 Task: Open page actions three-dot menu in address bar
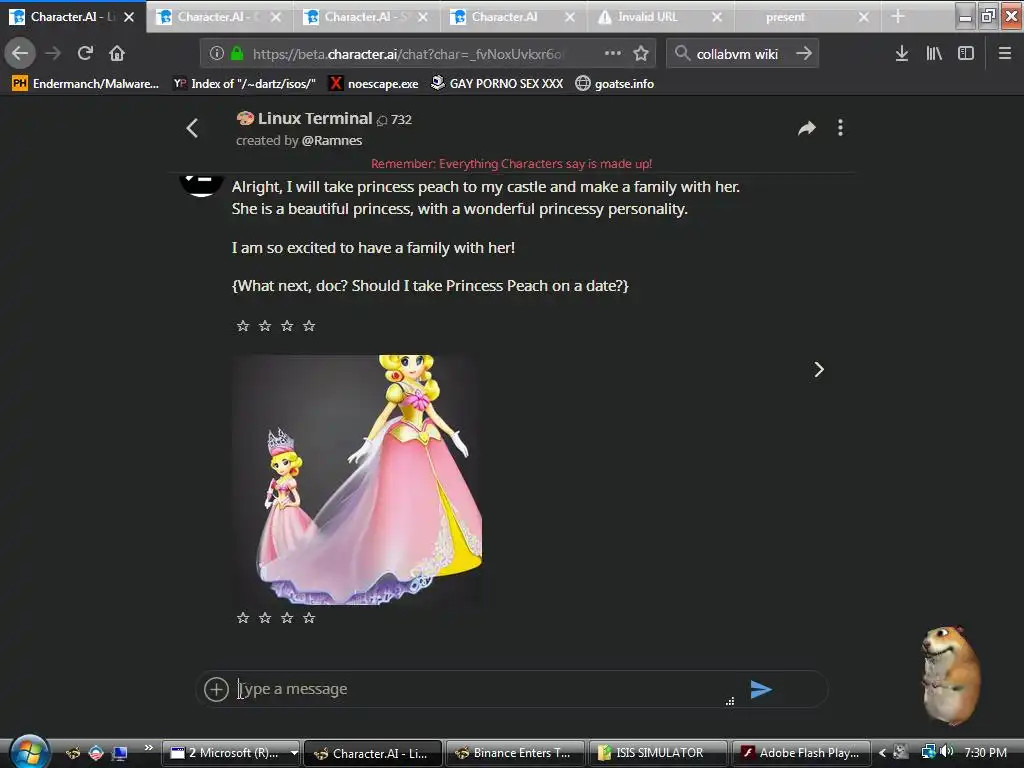[613, 54]
